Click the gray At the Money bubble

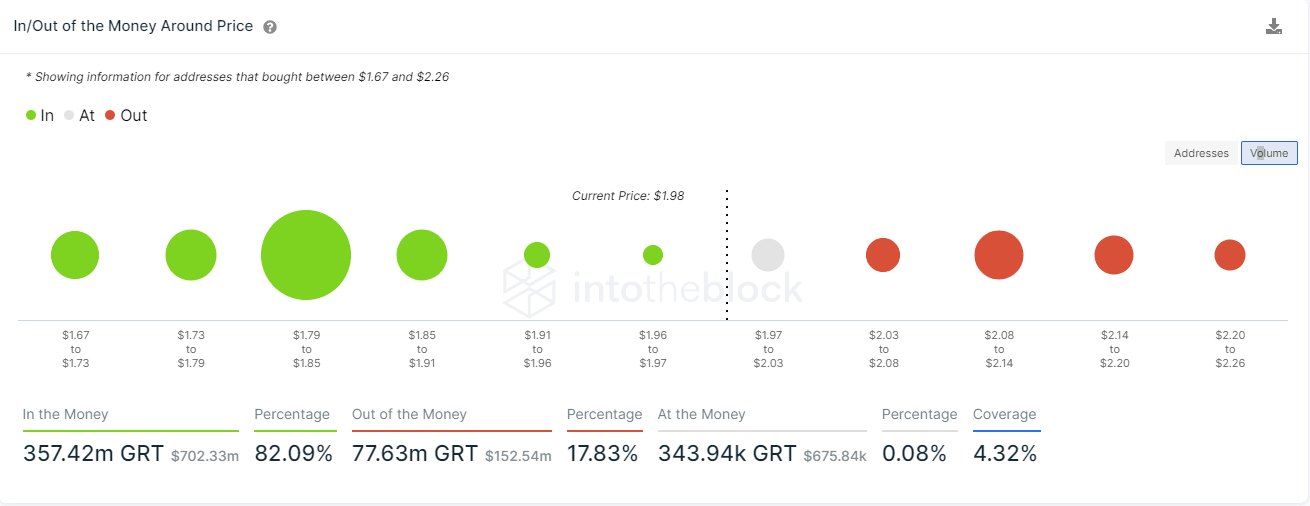[x=768, y=255]
